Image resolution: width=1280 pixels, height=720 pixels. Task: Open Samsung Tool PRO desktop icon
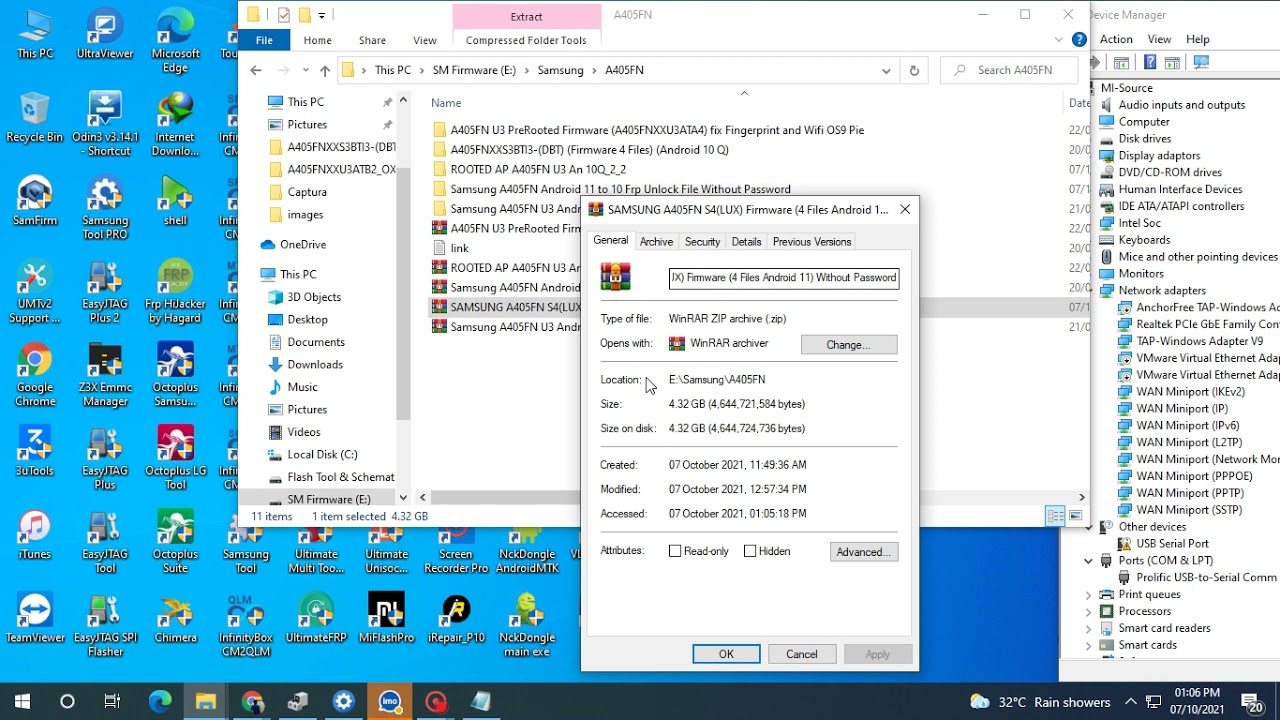click(x=105, y=209)
